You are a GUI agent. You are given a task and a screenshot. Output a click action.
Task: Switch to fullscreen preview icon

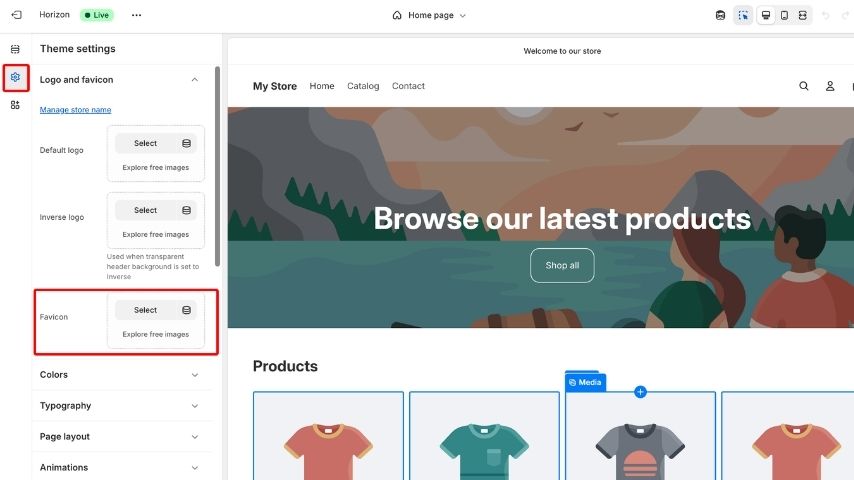[x=802, y=15]
